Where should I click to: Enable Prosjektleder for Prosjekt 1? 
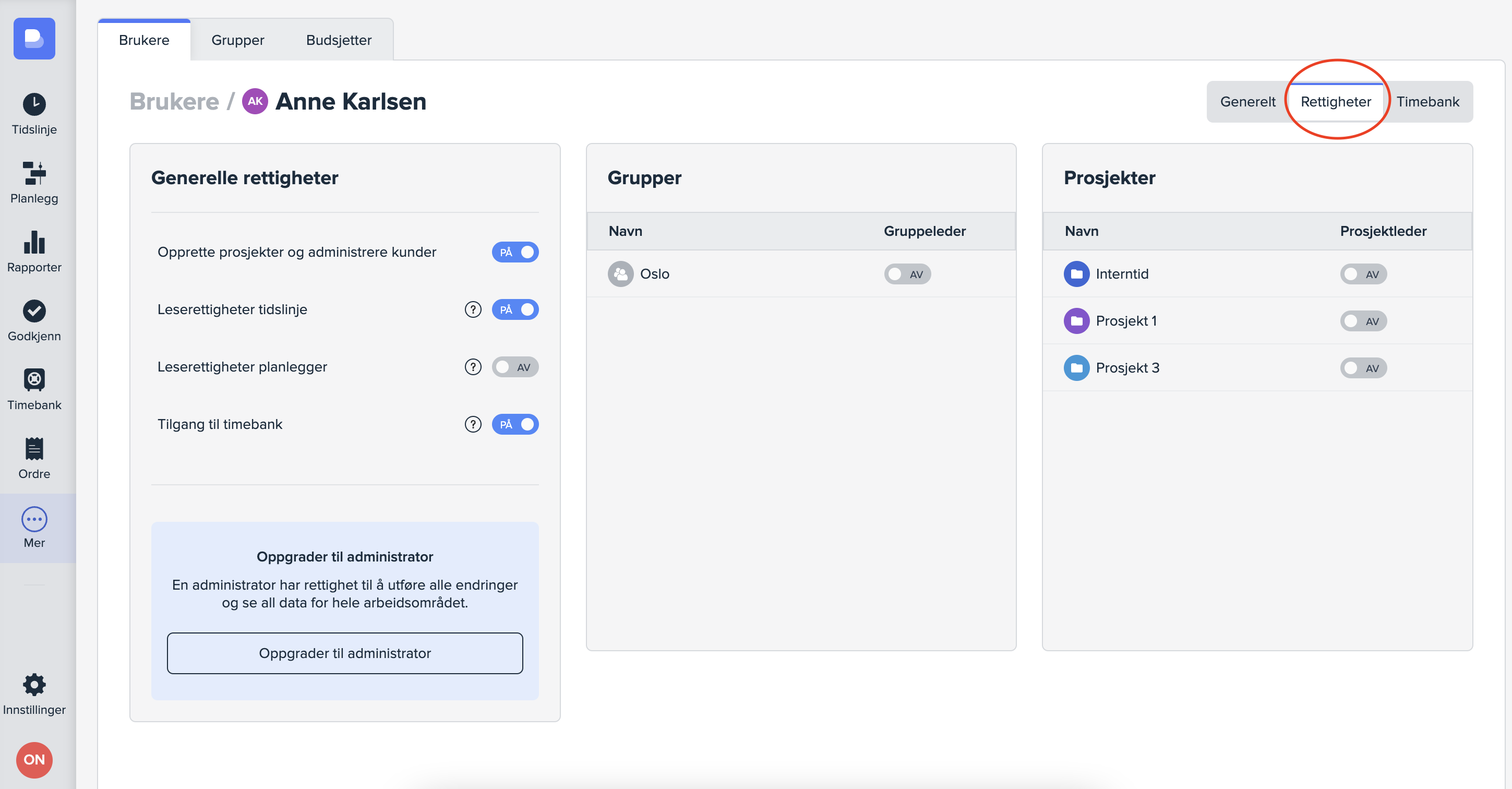(x=1362, y=321)
